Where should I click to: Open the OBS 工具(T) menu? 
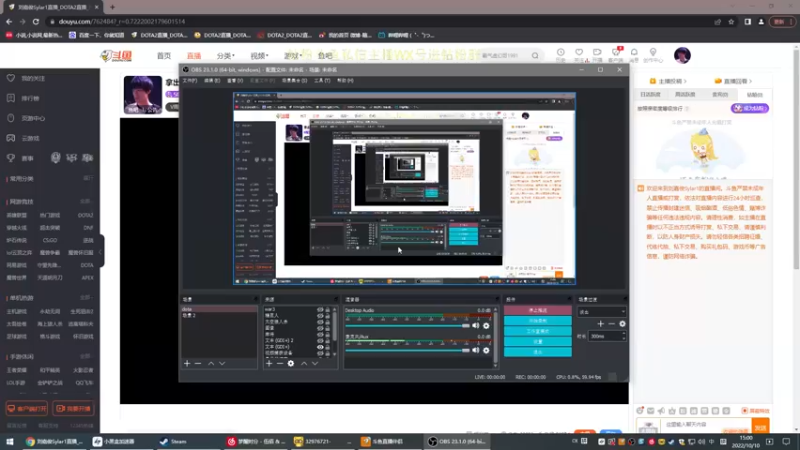322,81
